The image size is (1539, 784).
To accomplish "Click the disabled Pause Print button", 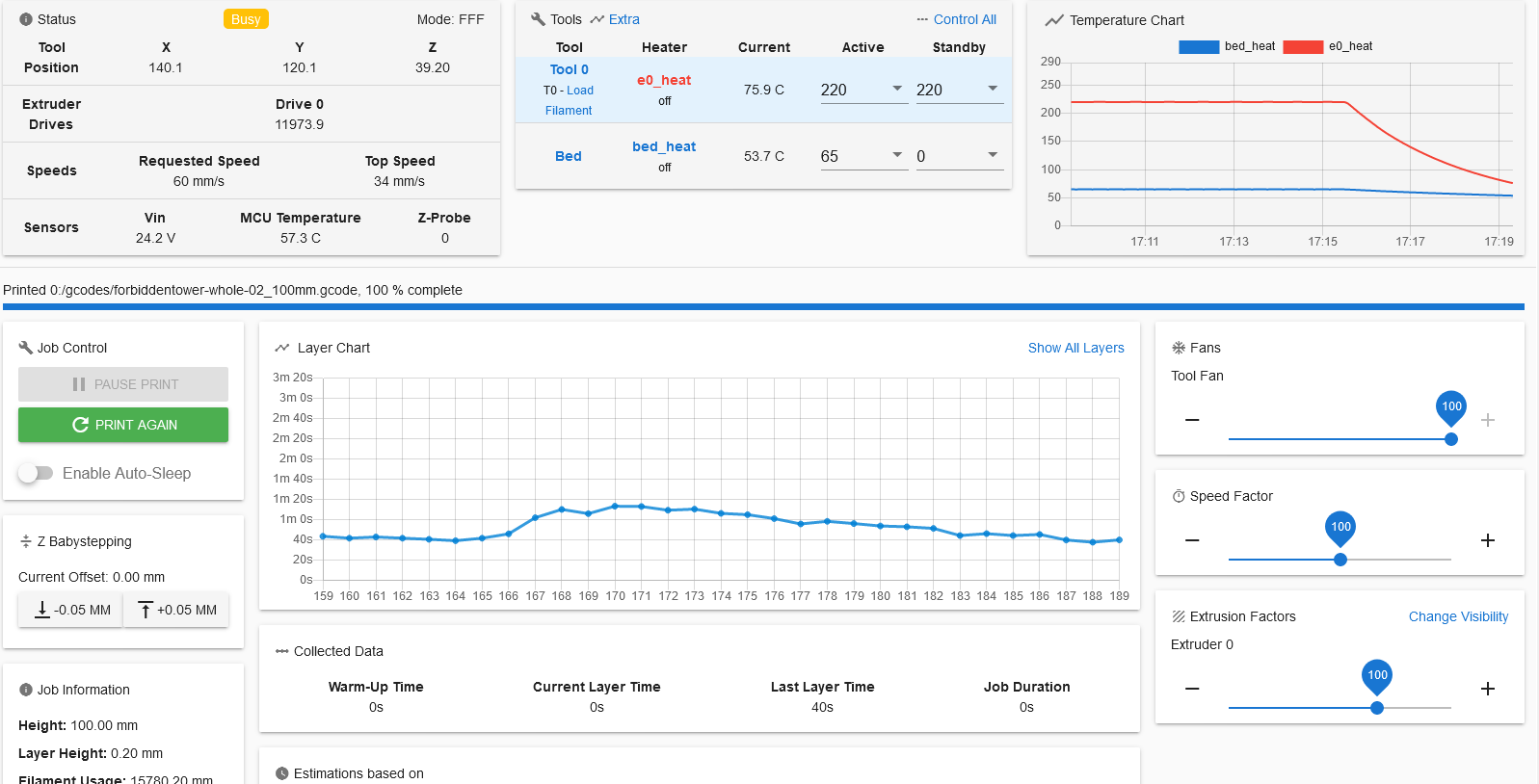I will 123,384.
